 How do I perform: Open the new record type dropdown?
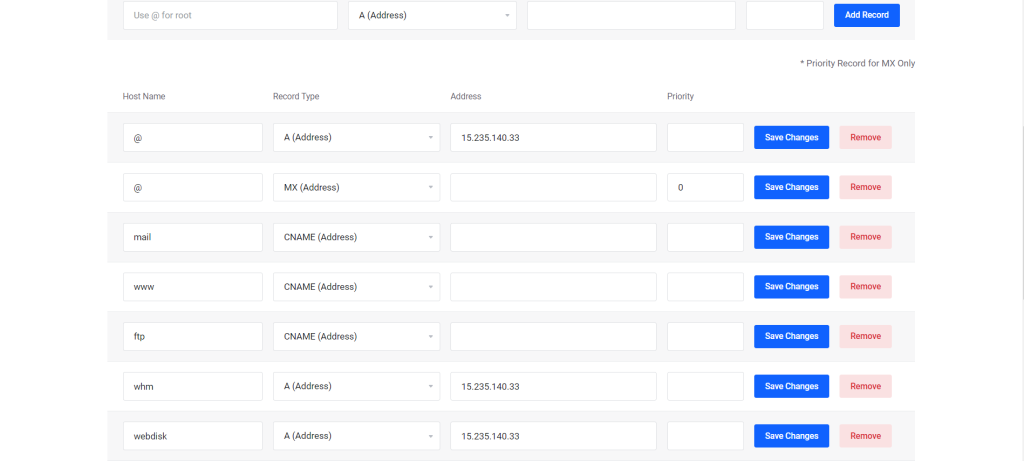click(432, 15)
